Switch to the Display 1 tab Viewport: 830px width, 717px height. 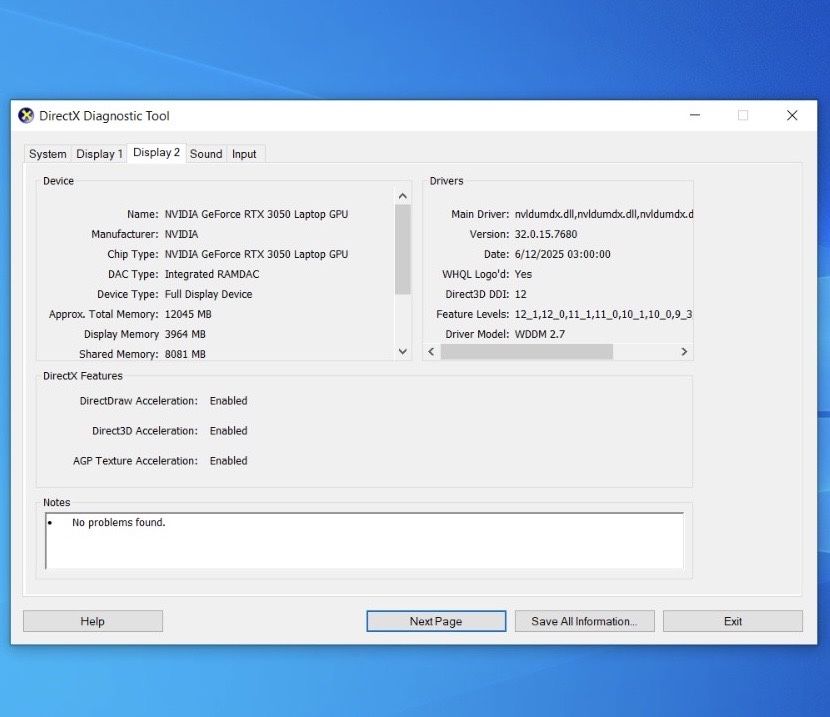99,154
